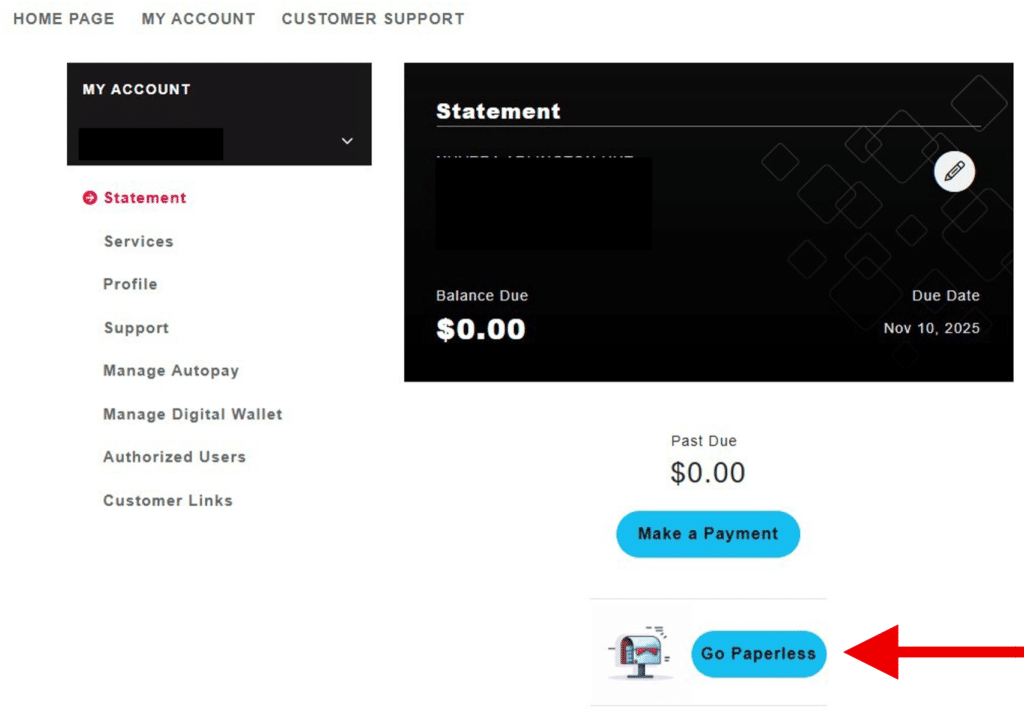Click the Go Paperless button
Screen dimensions: 1024x713
[x=758, y=654]
